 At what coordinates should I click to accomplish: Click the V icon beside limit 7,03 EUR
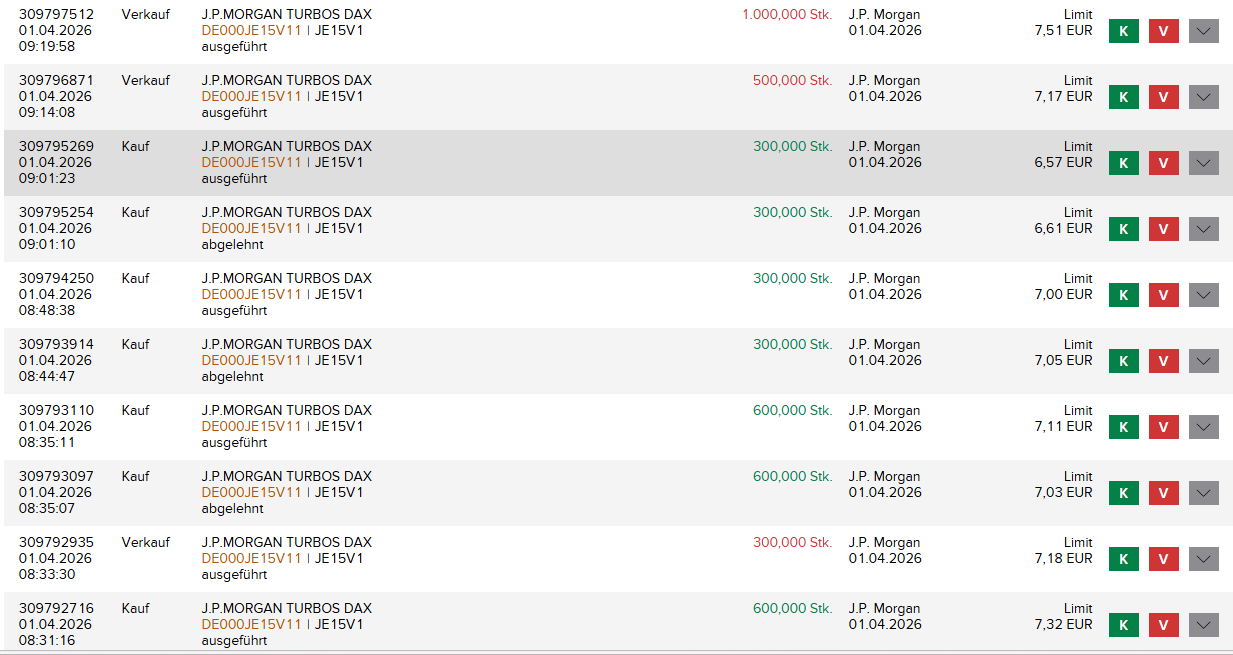pyautogui.click(x=1163, y=493)
